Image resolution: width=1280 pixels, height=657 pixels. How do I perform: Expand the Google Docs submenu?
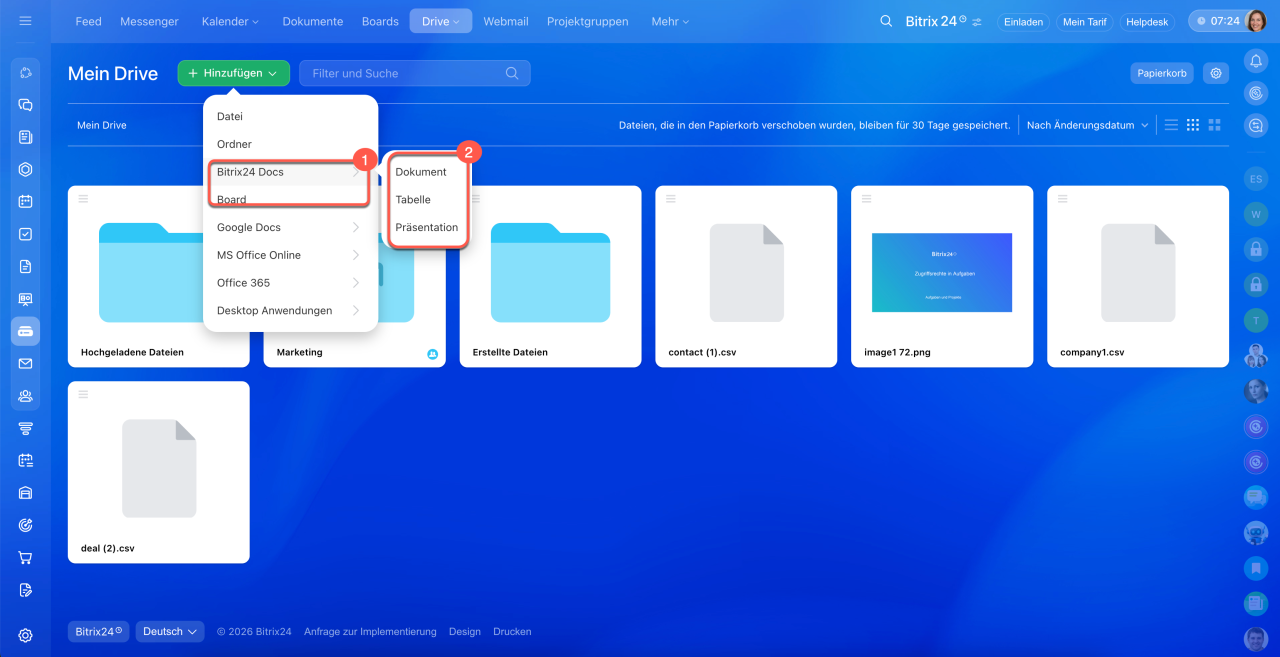(x=290, y=227)
